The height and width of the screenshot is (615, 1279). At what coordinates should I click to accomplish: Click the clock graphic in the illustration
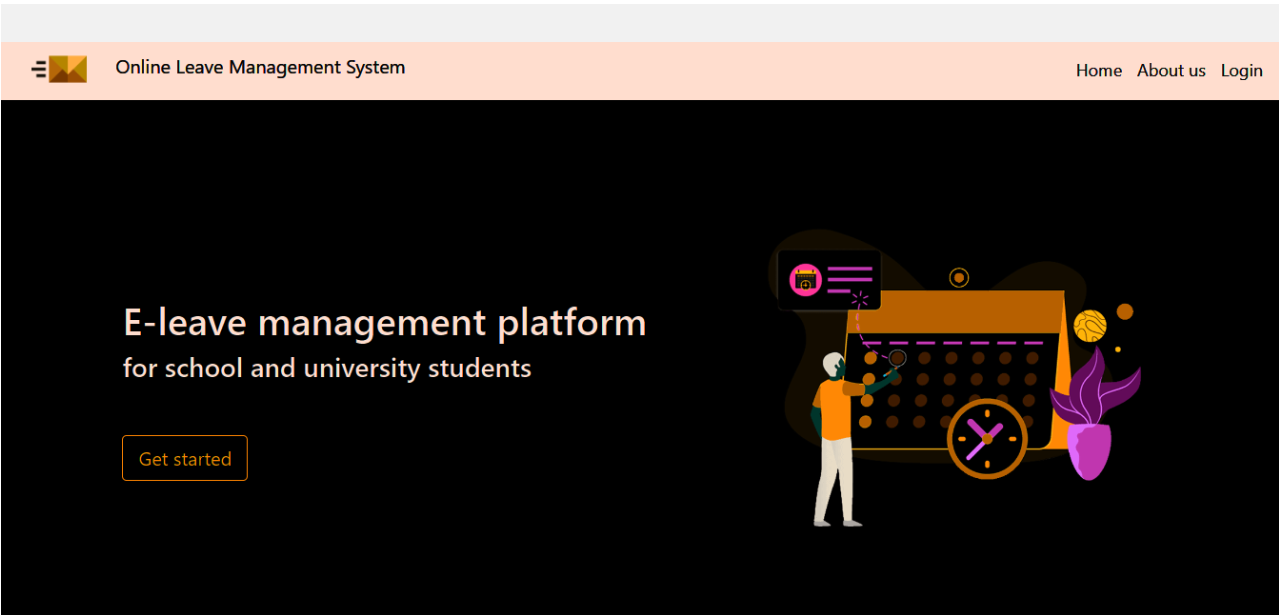tap(986, 440)
